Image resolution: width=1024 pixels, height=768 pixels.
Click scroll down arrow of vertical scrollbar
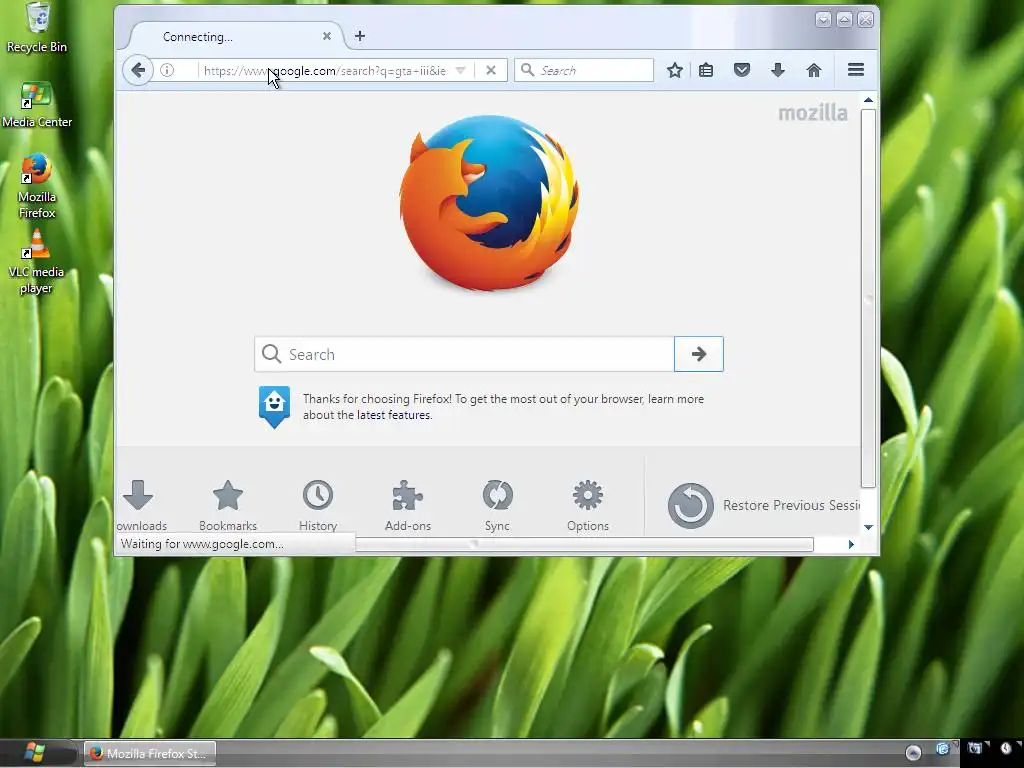coord(868,527)
